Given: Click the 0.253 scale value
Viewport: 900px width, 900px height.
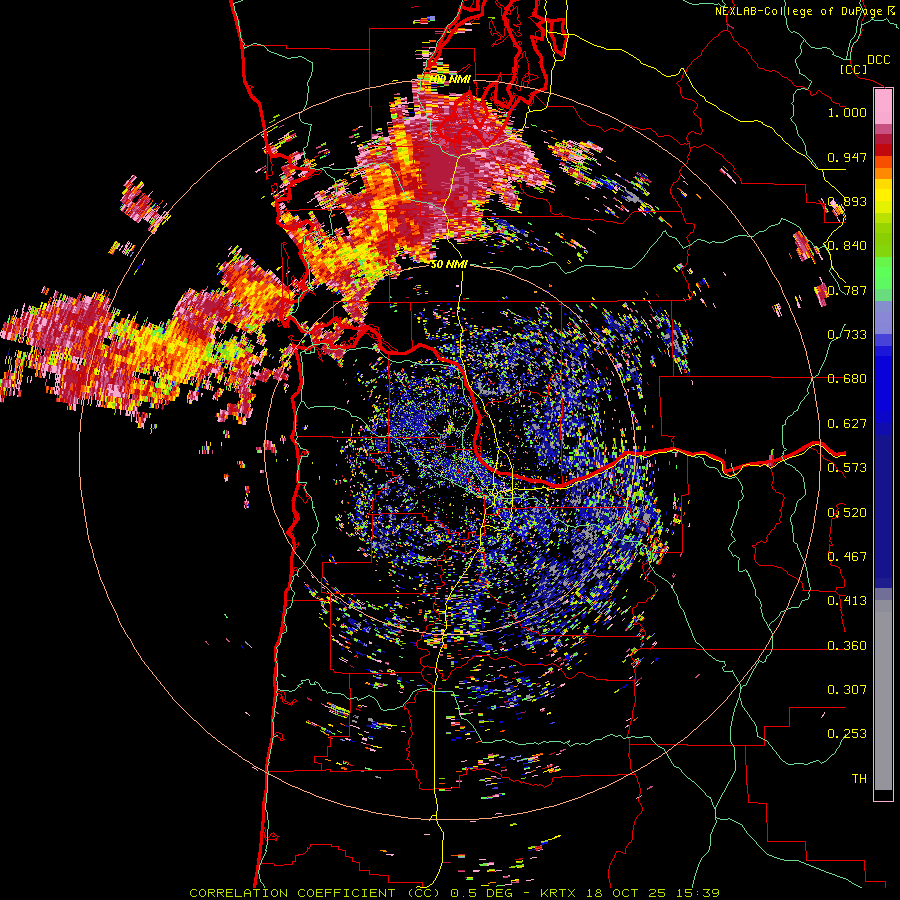Looking at the screenshot, I should 847,734.
